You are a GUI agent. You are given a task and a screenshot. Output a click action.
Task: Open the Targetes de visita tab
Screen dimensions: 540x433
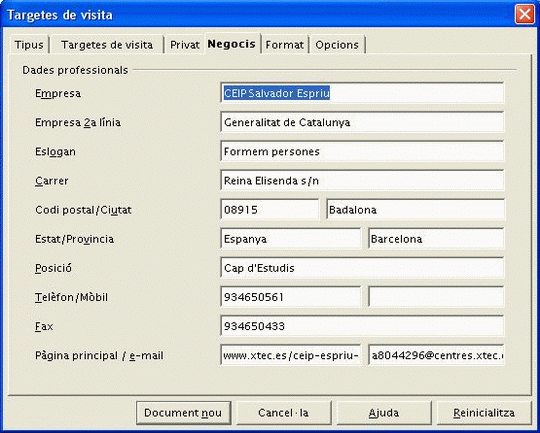coord(107,45)
